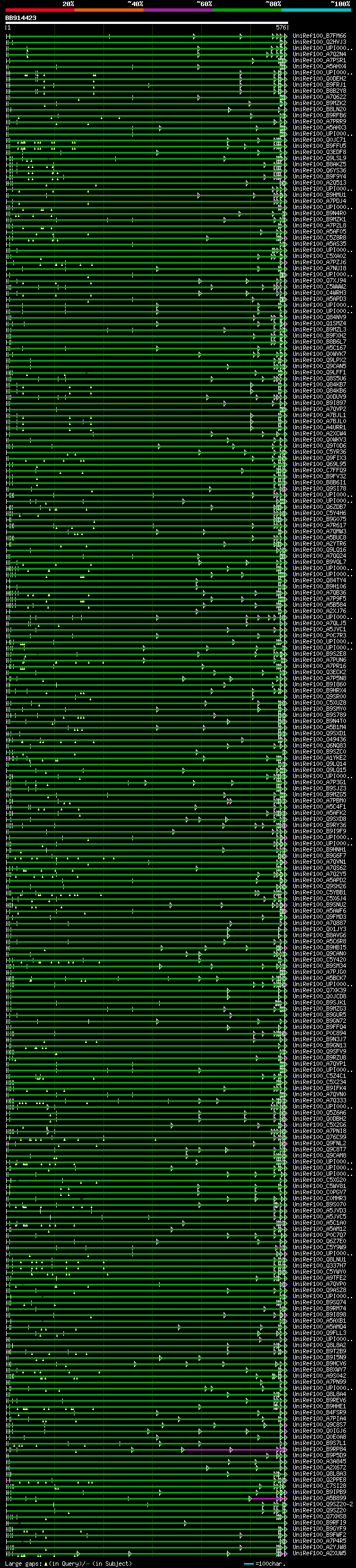This screenshot has height=1568, width=356.
Task: Select hit label UniRef100_A7PZJ6
Action: [x=319, y=263]
